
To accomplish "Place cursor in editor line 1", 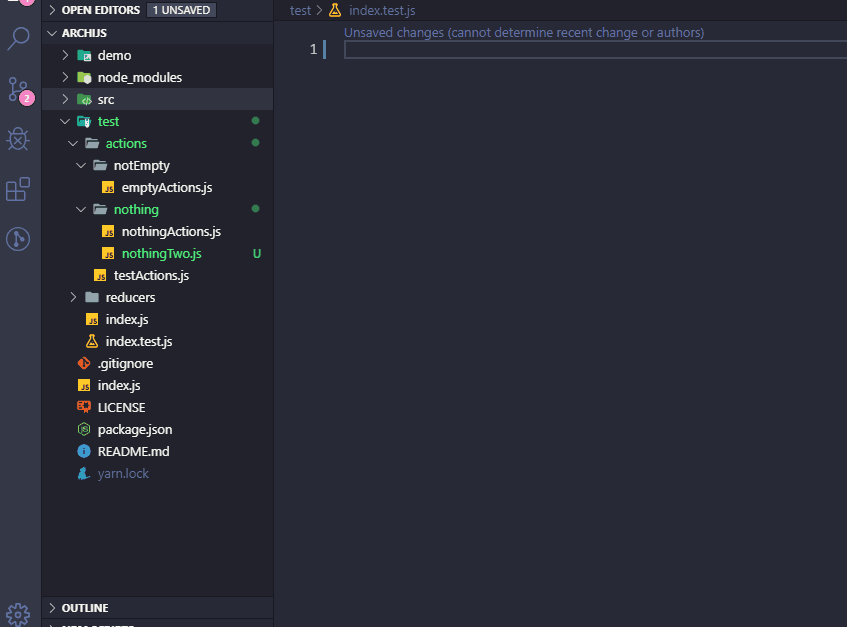I will (x=594, y=50).
